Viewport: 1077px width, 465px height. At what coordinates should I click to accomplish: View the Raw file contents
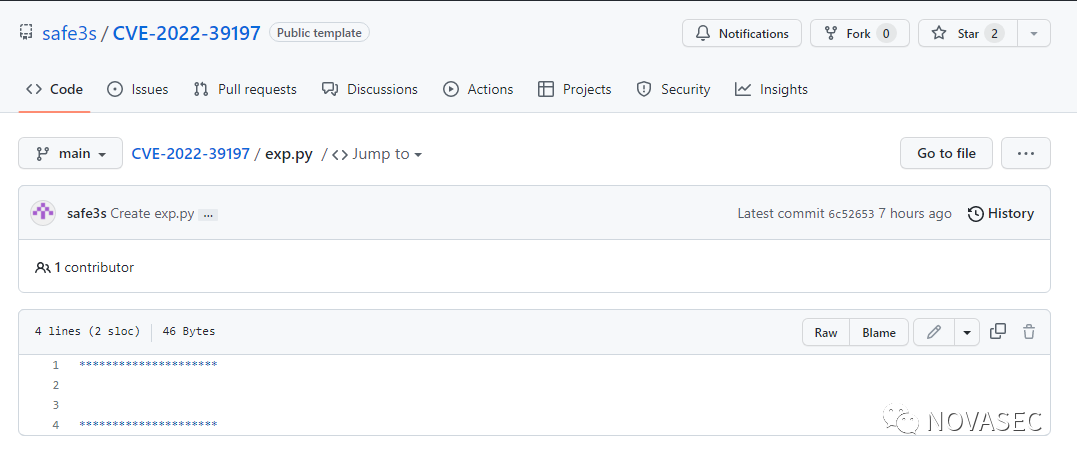[x=826, y=332]
